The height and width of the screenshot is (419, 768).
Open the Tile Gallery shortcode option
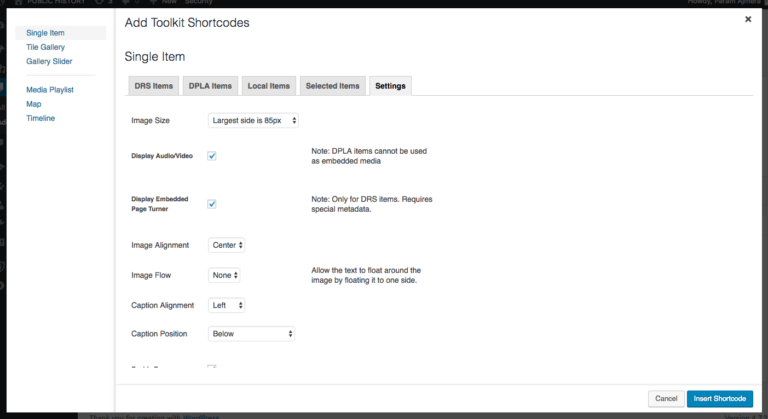tap(46, 47)
